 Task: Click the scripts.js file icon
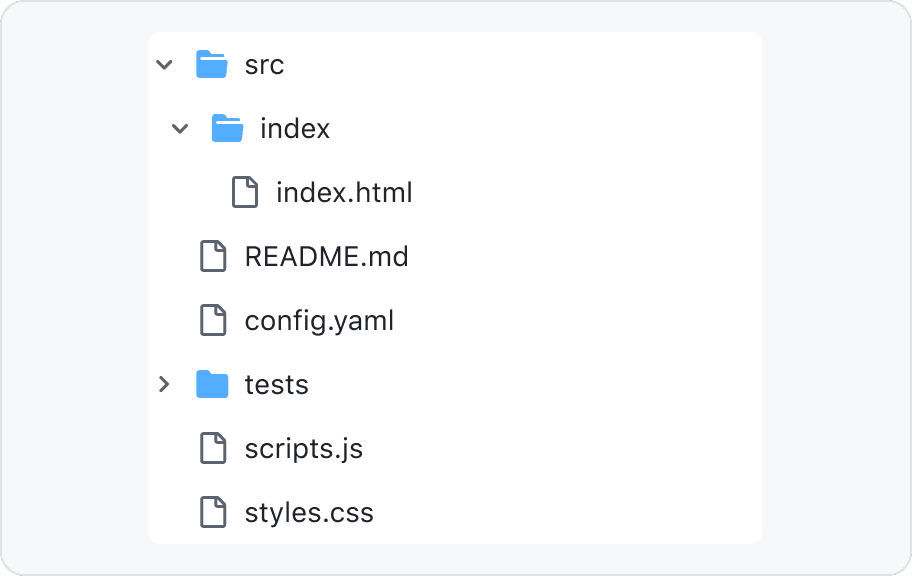213,448
